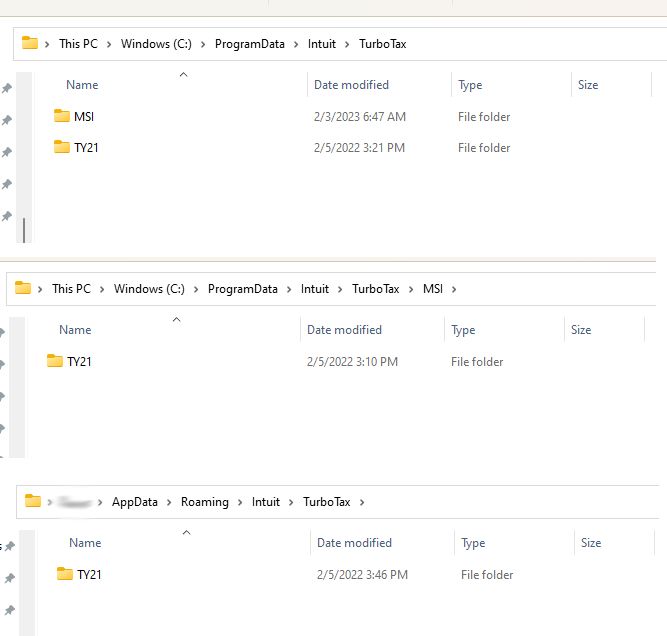Go to ProgramData in MSI window breadcrumb
Viewport: 667px width, 636px height.
242,289
